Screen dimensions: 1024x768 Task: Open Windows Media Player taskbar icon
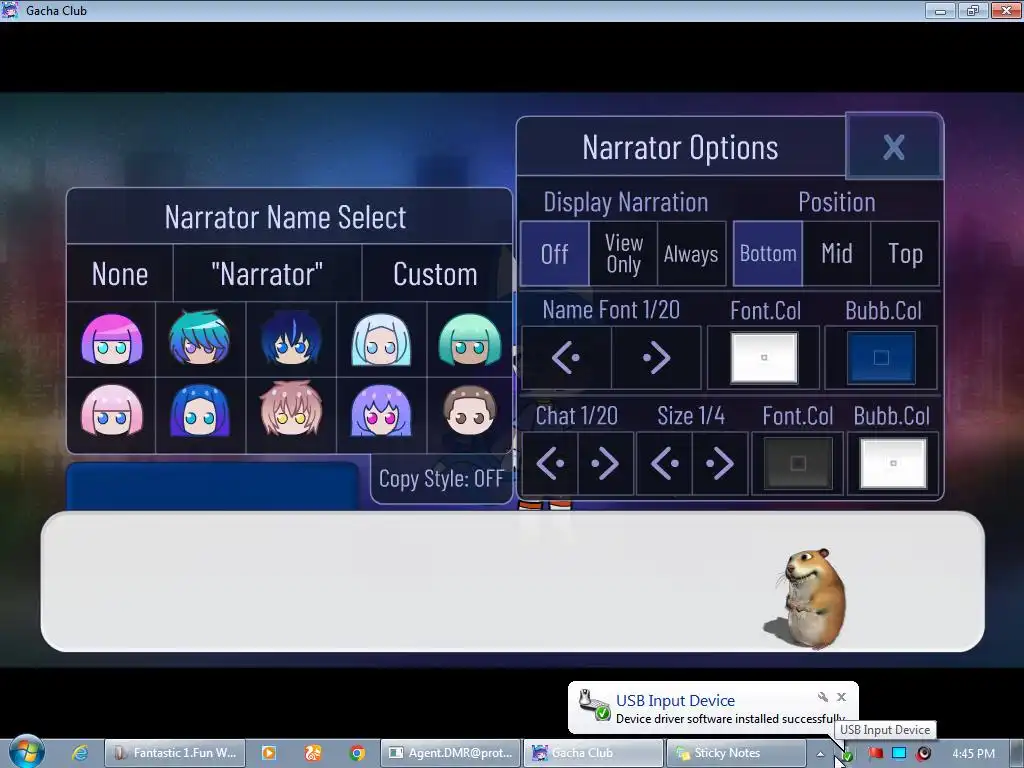pyautogui.click(x=268, y=753)
